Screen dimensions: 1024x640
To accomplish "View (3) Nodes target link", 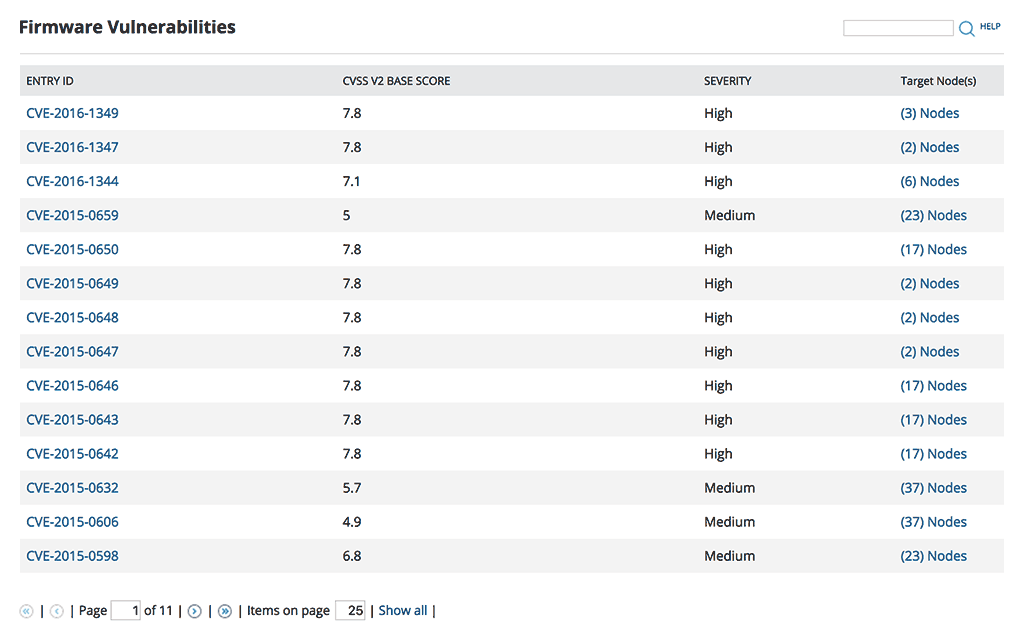I will [x=929, y=113].
